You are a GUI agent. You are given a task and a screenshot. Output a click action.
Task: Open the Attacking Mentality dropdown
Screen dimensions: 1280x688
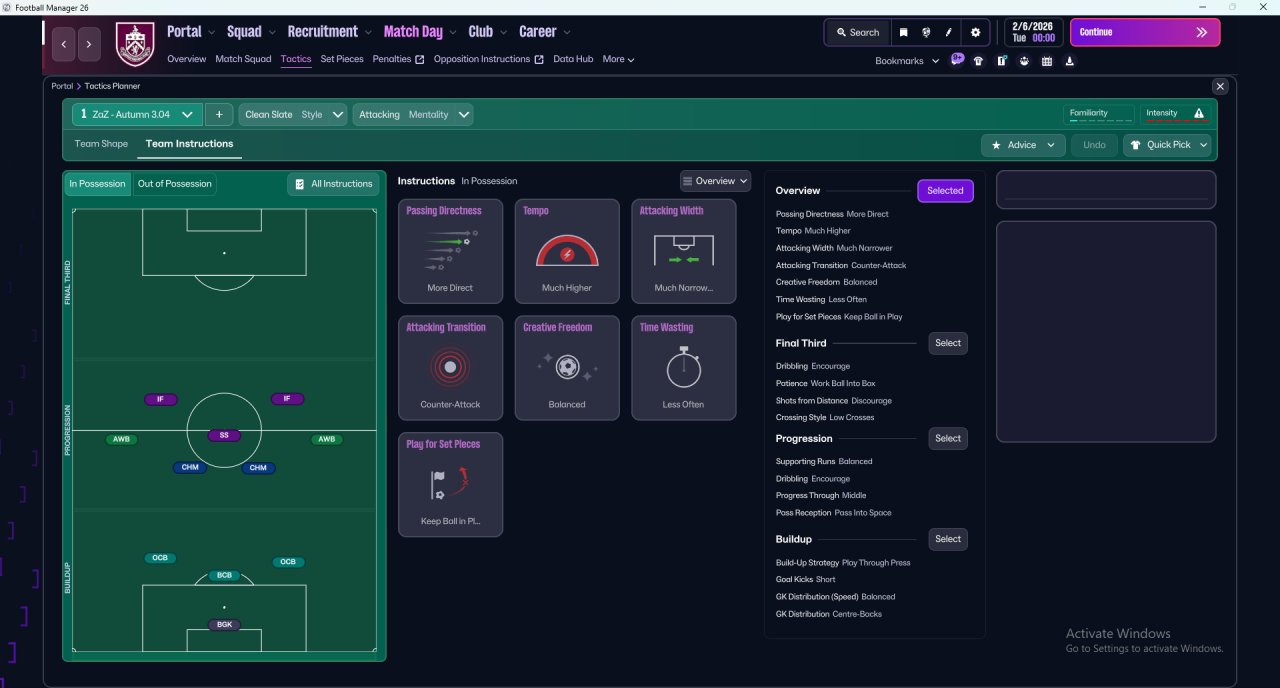[413, 114]
